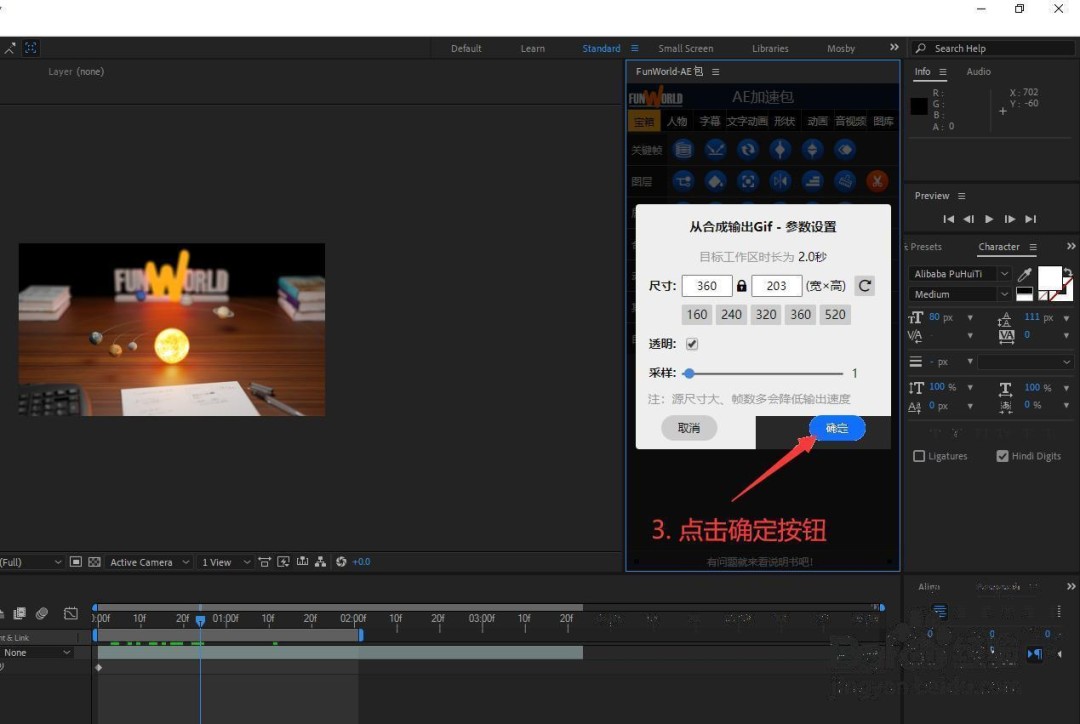The image size is (1080, 724).
Task: Switch to the 人物 tab
Action: click(677, 121)
